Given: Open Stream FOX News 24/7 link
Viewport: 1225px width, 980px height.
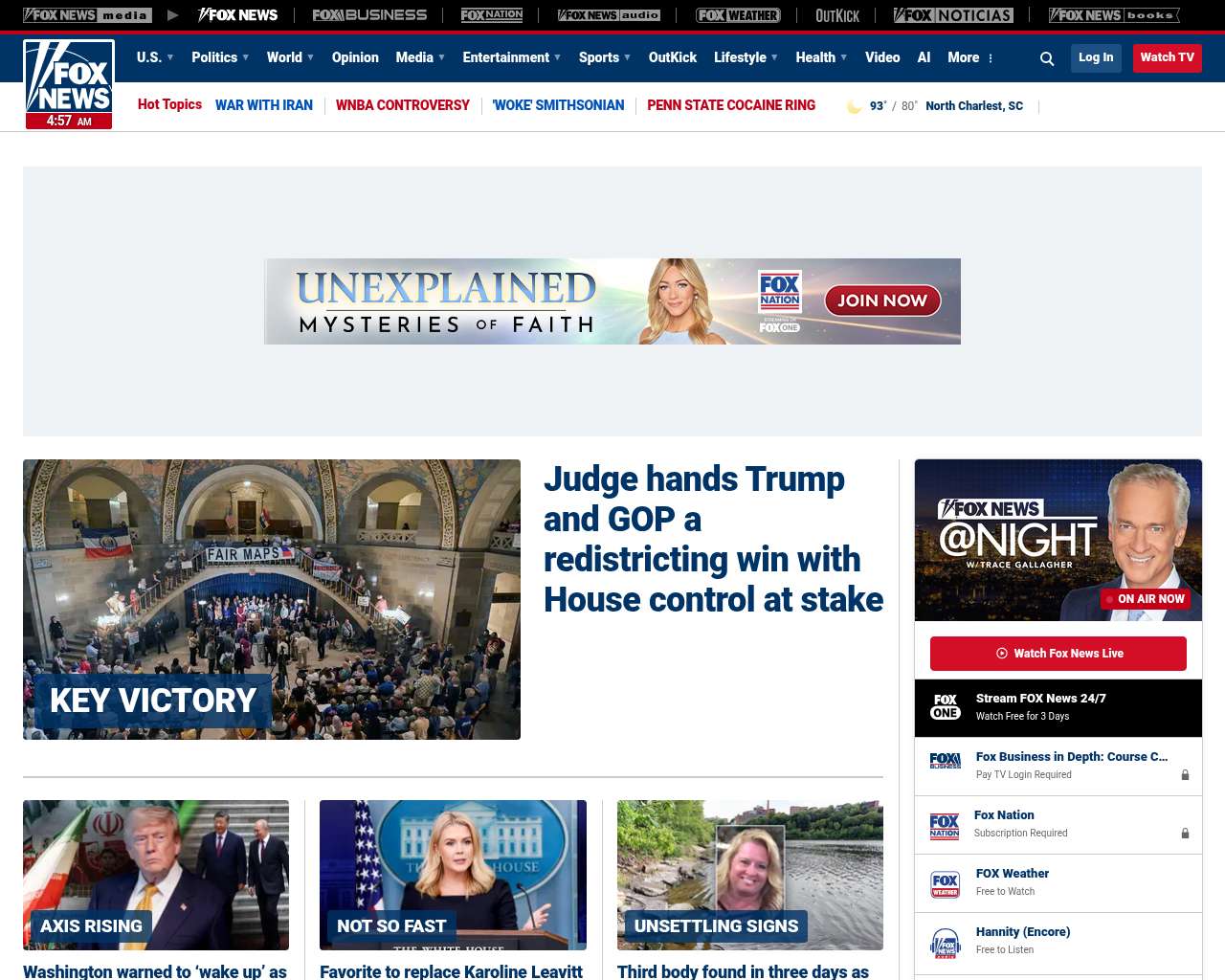Looking at the screenshot, I should 1041,699.
